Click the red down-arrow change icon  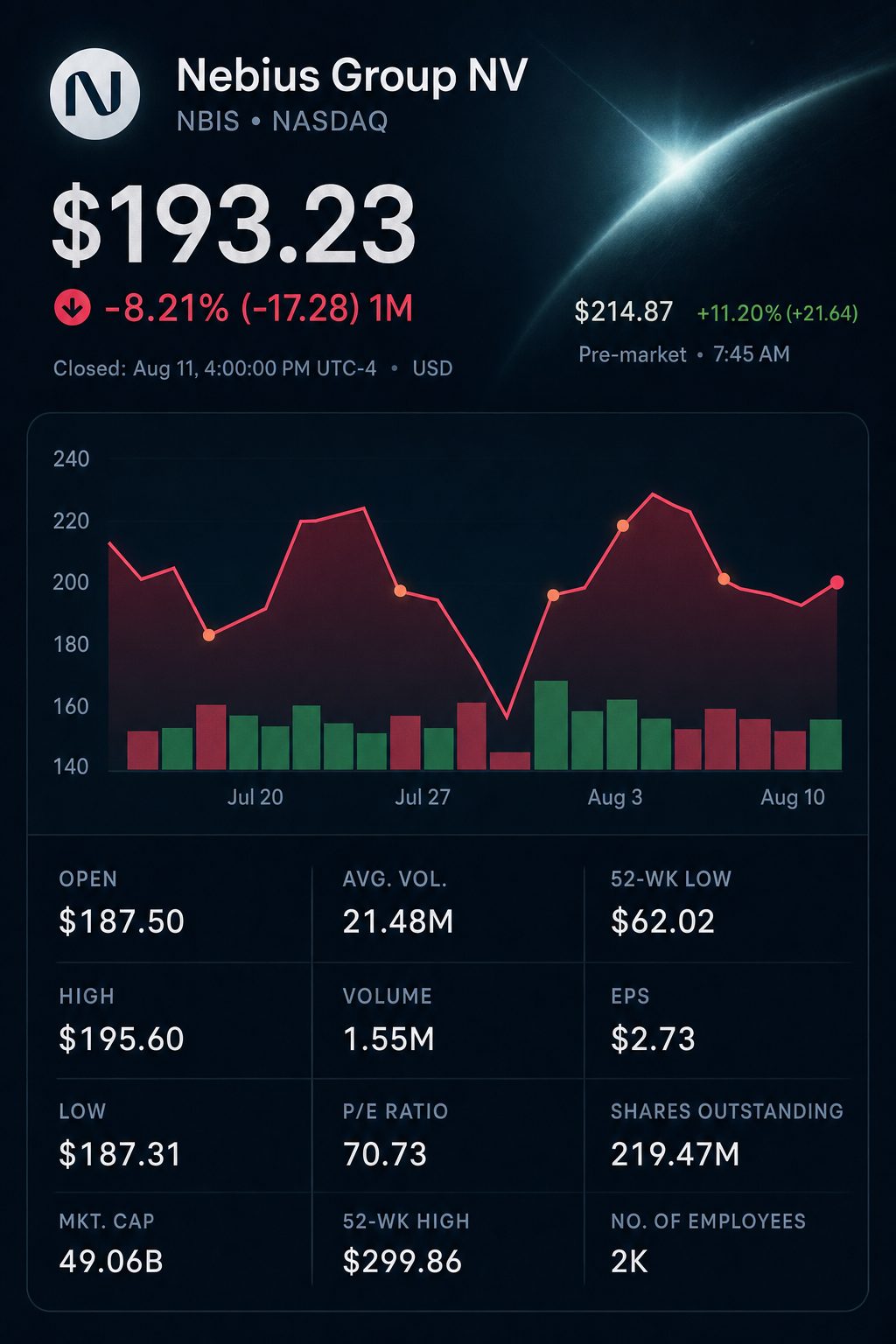point(73,308)
